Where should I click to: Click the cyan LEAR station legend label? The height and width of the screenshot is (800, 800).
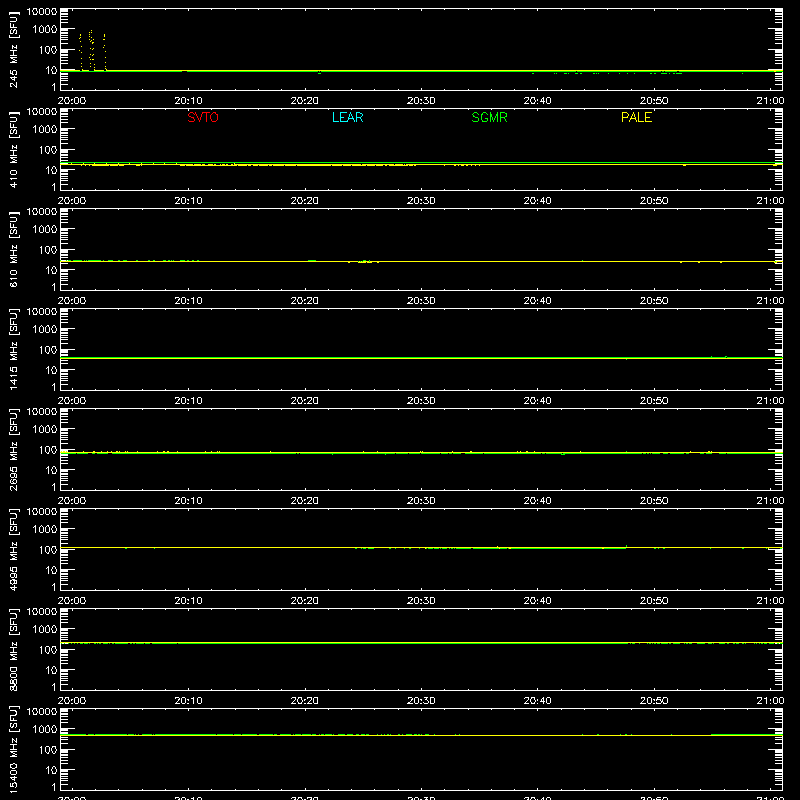(x=347, y=117)
